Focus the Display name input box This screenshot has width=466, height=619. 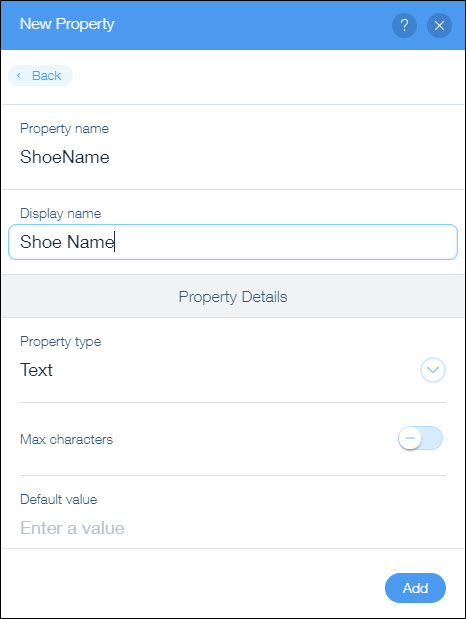pos(233,242)
